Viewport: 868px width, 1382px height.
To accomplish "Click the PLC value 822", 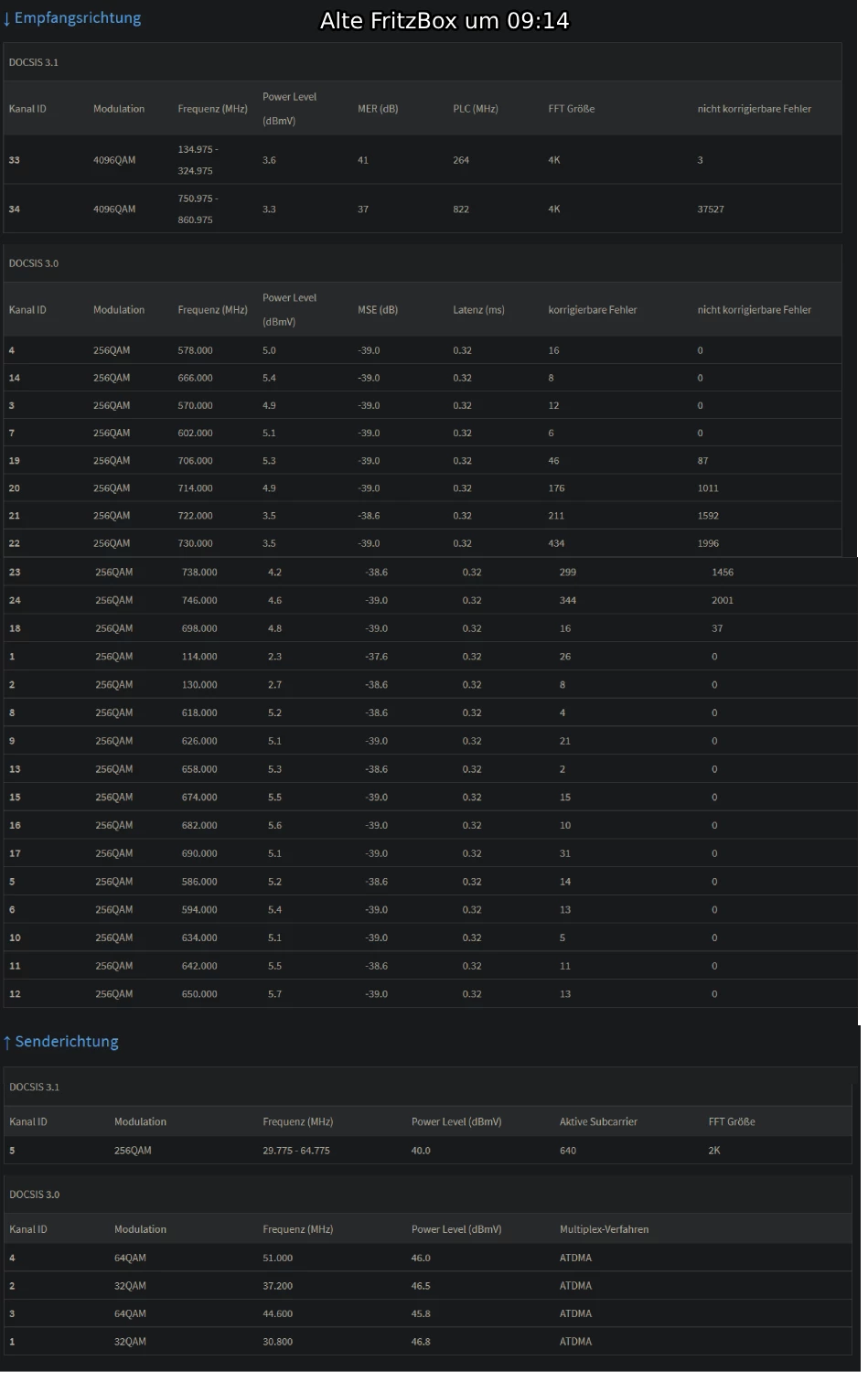I will coord(461,209).
